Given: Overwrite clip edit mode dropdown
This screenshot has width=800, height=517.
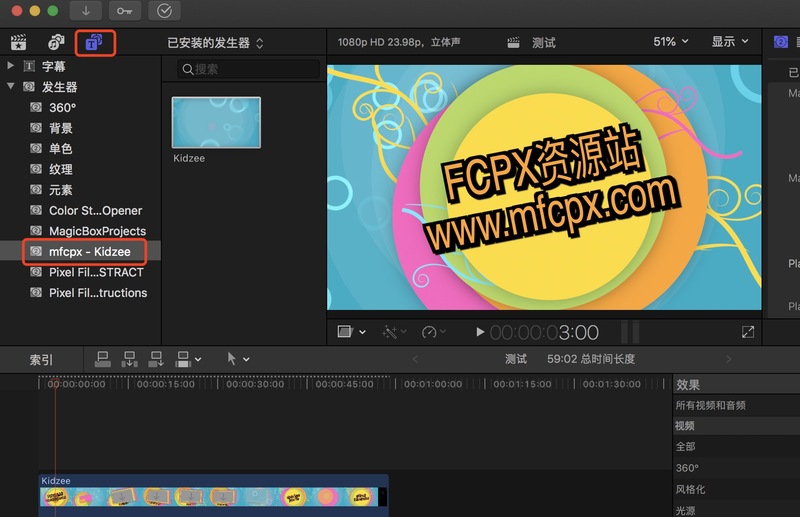Looking at the screenshot, I should click(x=188, y=359).
